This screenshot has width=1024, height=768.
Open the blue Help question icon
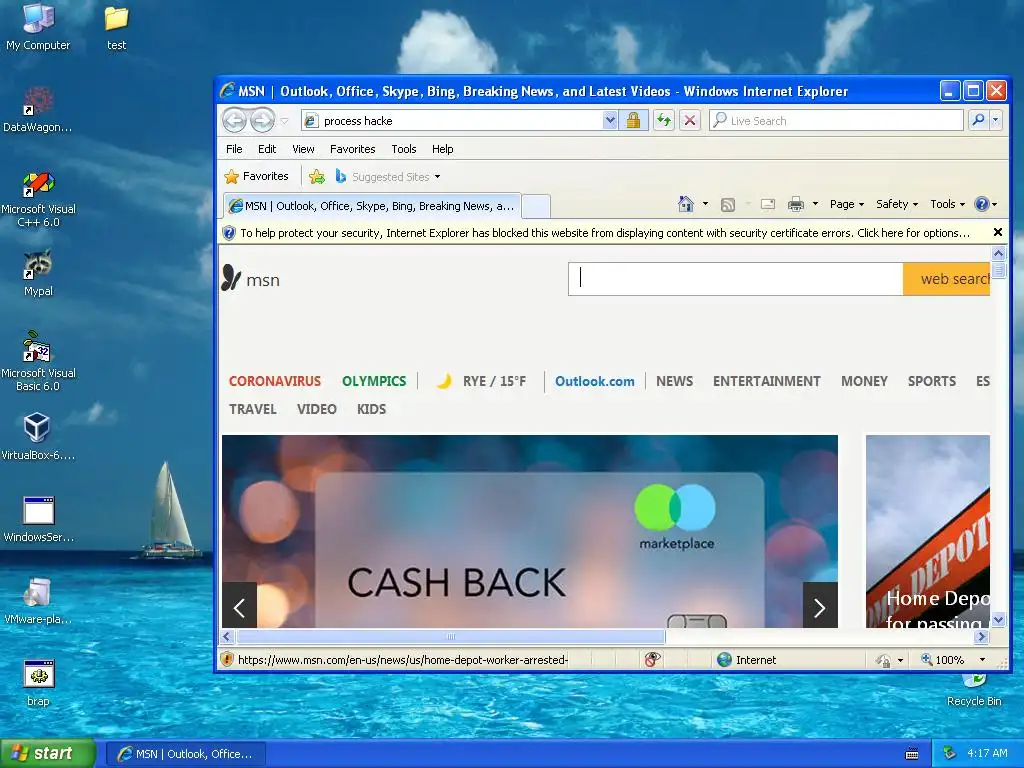982,204
